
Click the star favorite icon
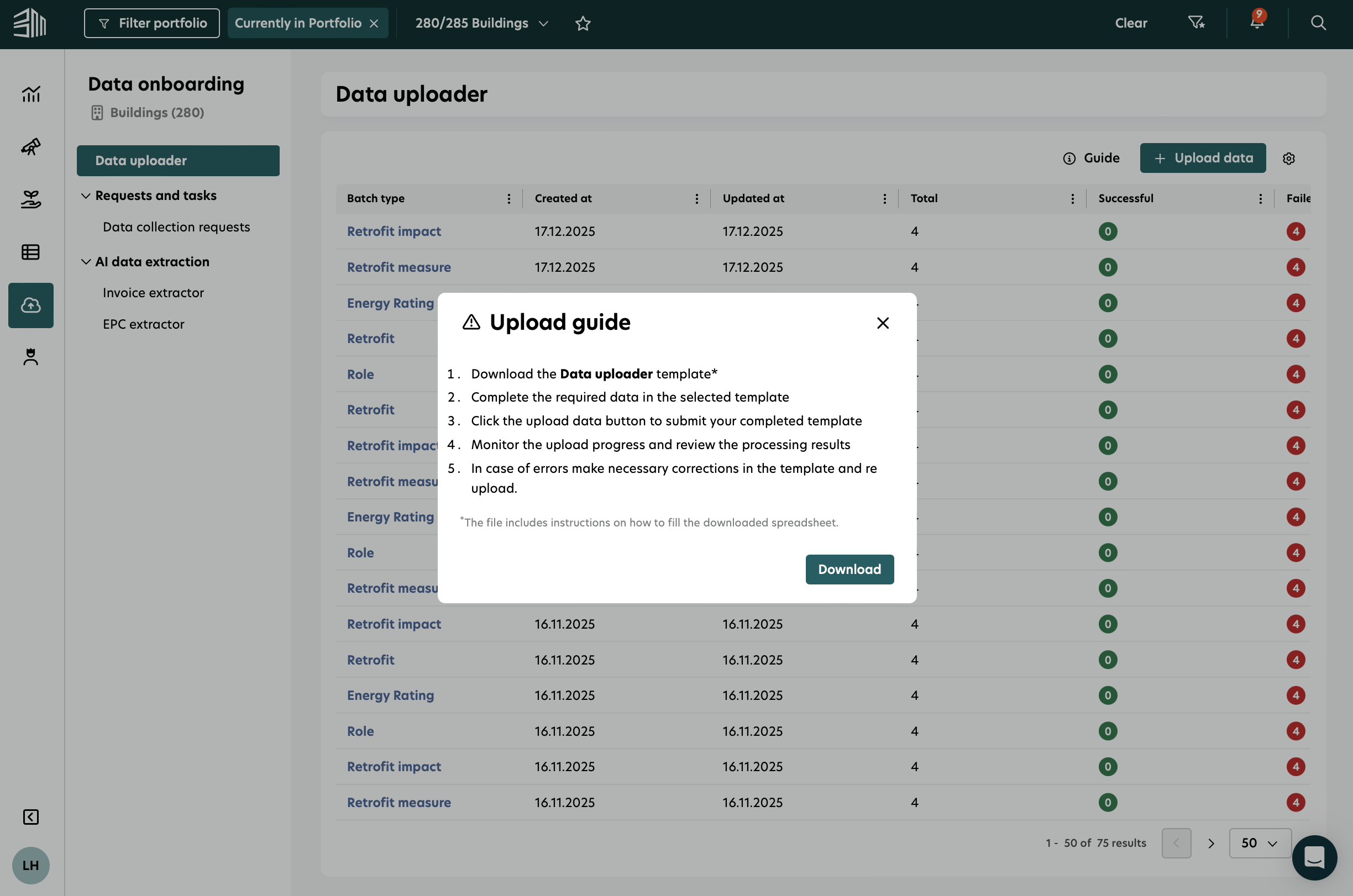coord(583,23)
